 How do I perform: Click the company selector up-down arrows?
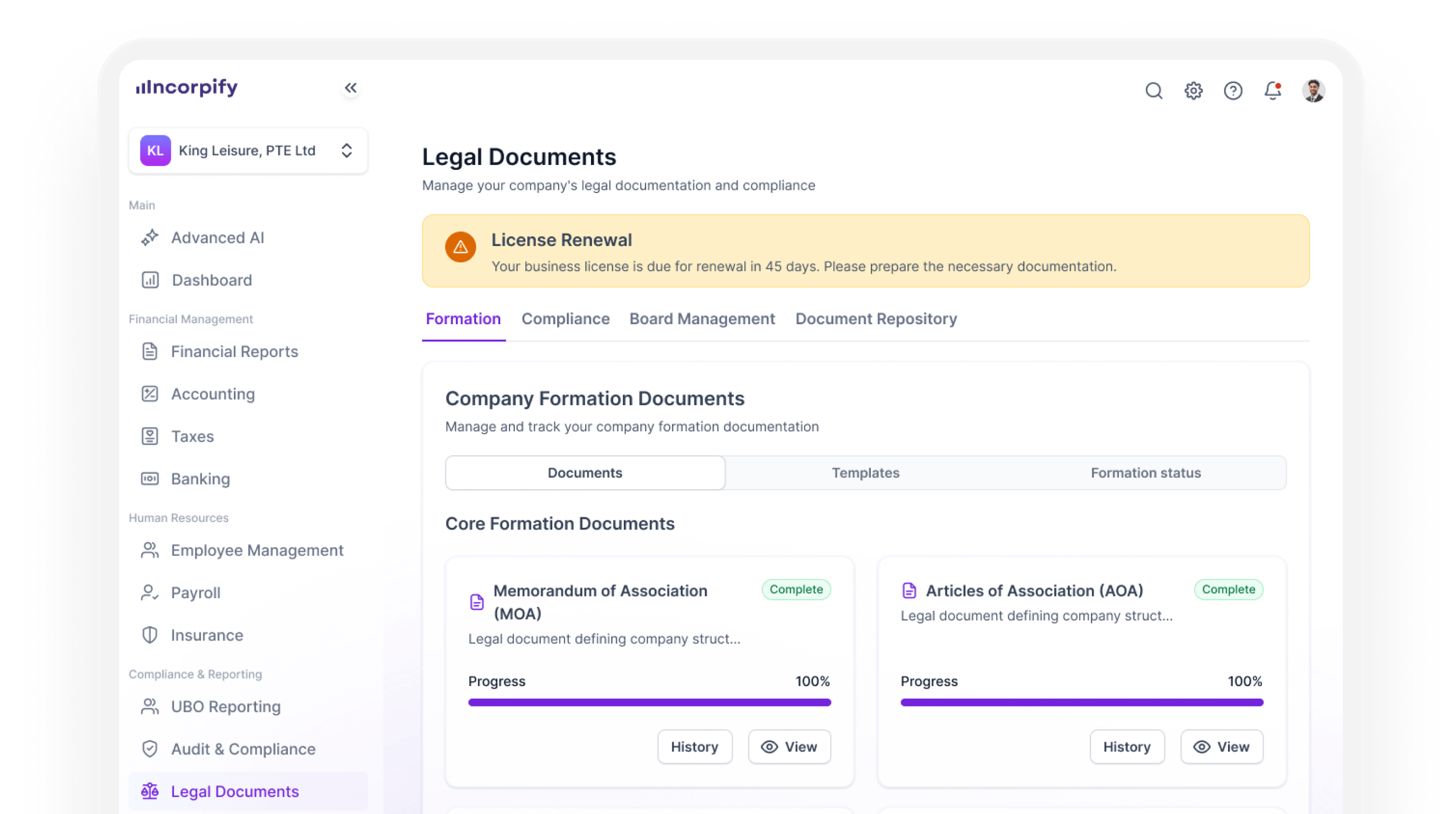[x=347, y=150]
